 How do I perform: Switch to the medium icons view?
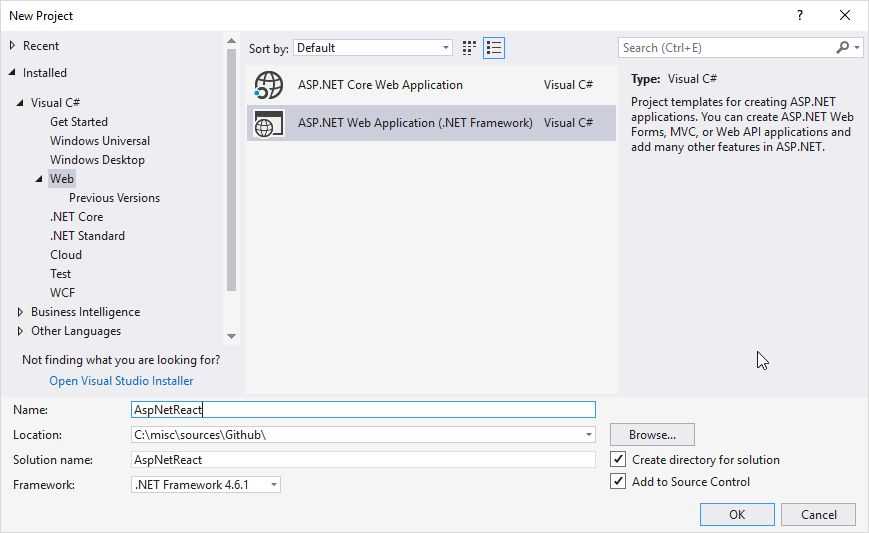click(469, 48)
